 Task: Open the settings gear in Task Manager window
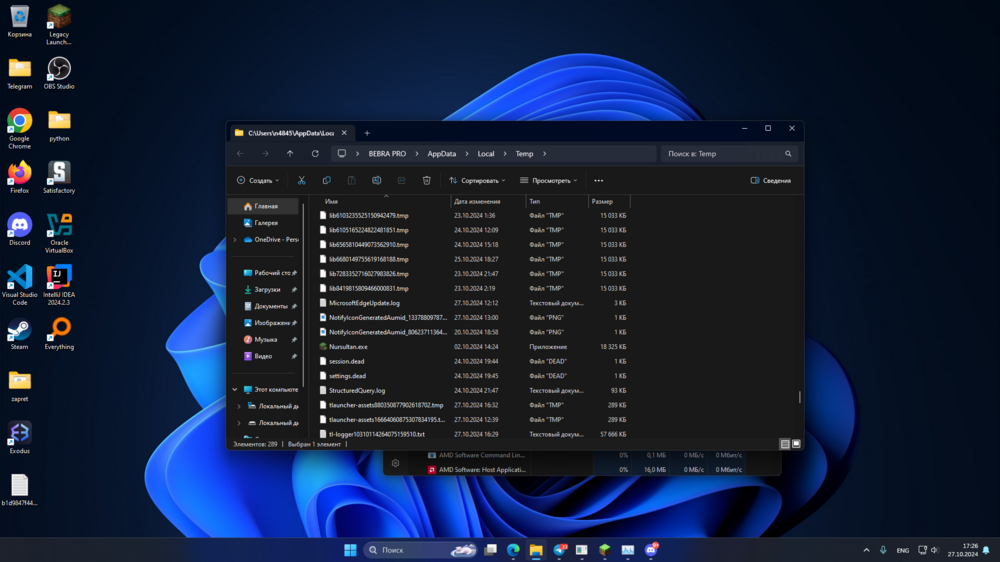(x=395, y=463)
